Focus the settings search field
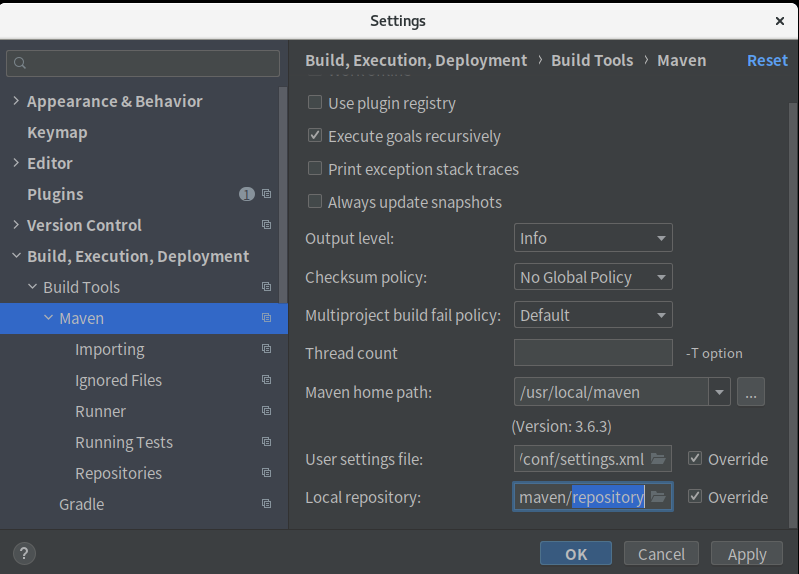Screen dimensions: 799x574 [x=143, y=63]
